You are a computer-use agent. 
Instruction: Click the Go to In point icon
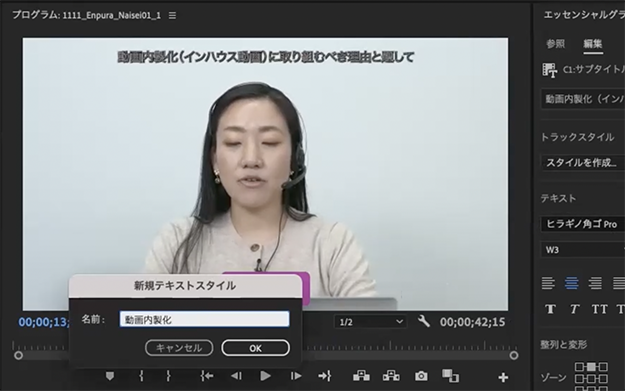pyautogui.click(x=207, y=376)
